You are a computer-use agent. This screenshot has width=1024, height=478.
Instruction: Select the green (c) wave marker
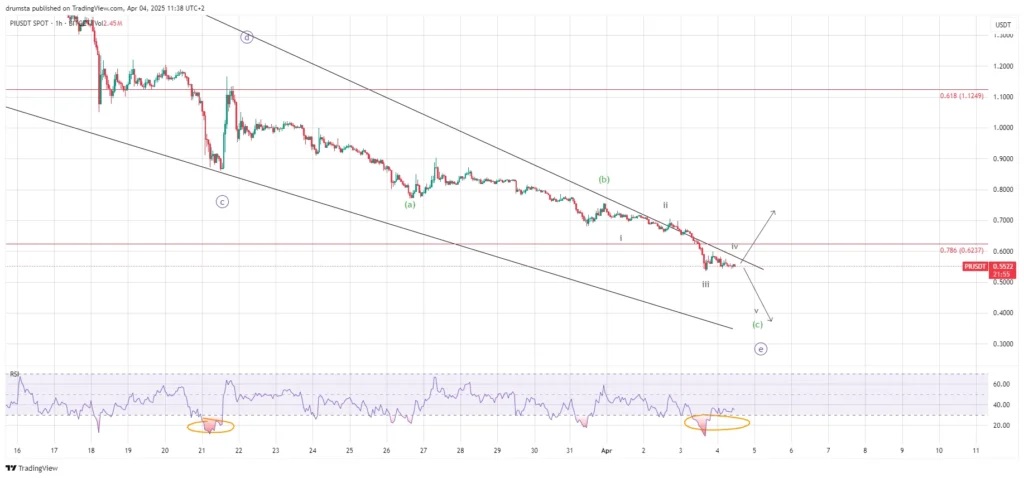pos(758,325)
